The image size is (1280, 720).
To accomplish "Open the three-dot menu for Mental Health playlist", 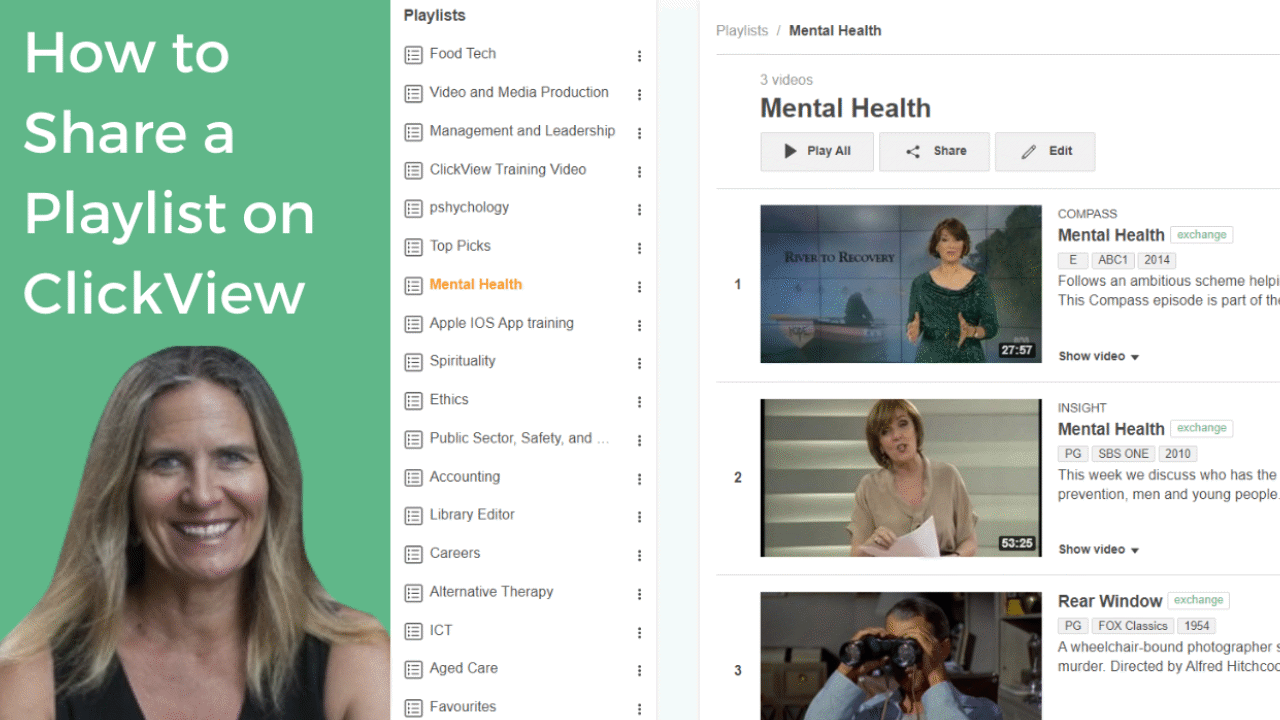I will [x=639, y=287].
